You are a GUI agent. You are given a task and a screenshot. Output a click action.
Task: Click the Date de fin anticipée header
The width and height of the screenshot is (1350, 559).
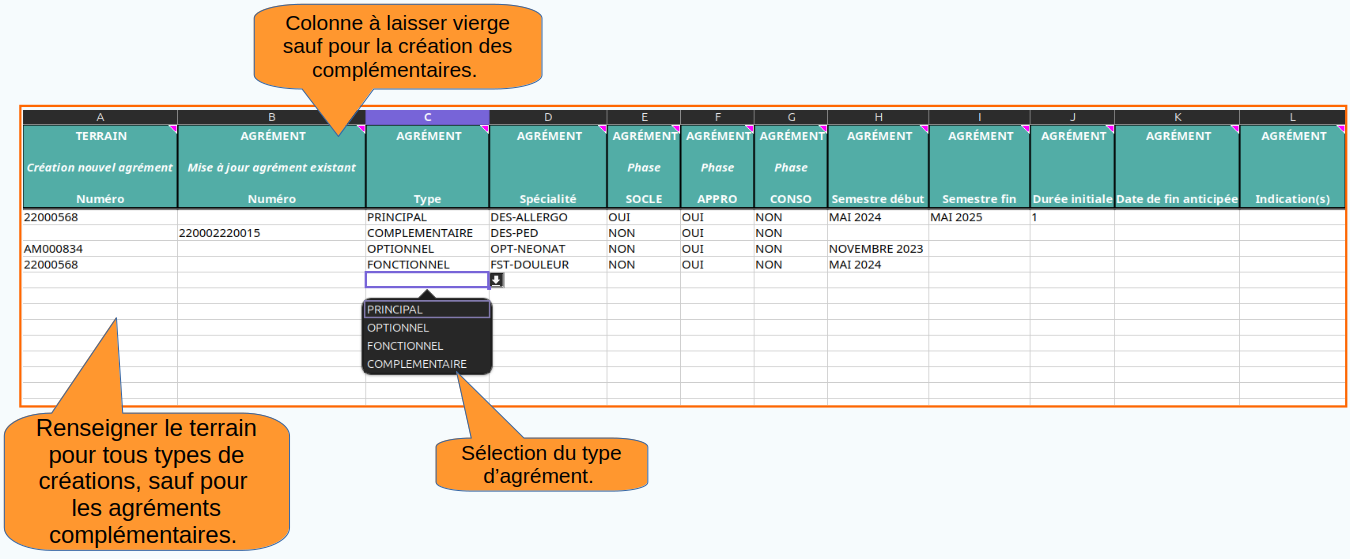click(x=1177, y=199)
